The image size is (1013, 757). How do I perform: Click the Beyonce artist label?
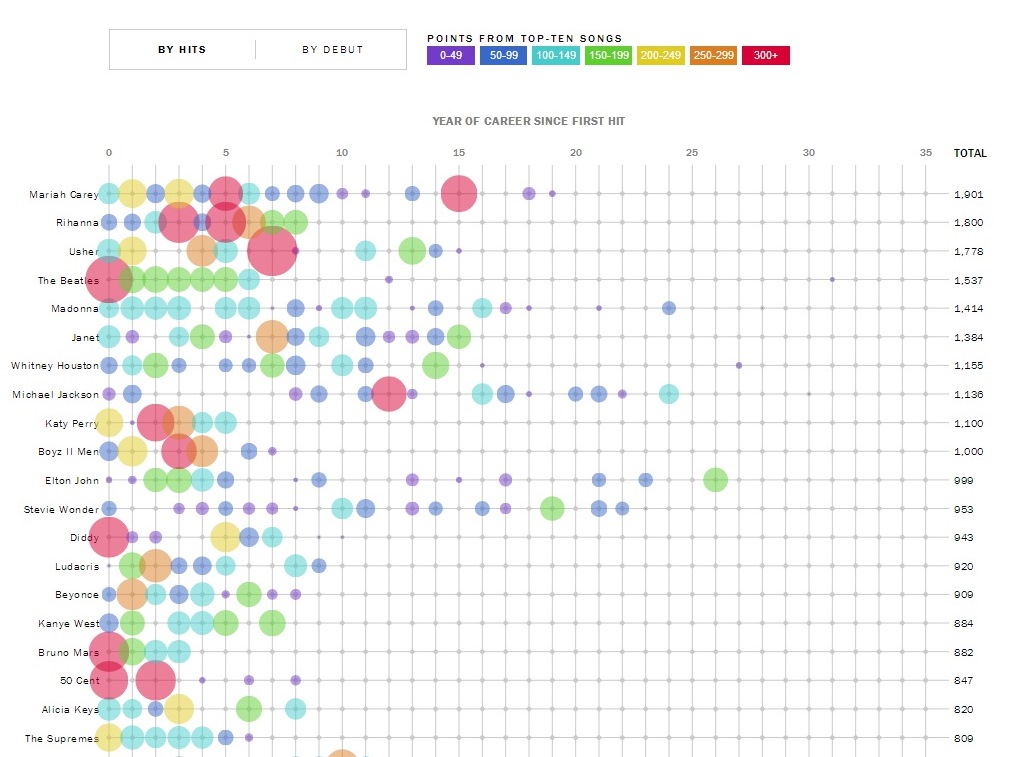(x=77, y=595)
